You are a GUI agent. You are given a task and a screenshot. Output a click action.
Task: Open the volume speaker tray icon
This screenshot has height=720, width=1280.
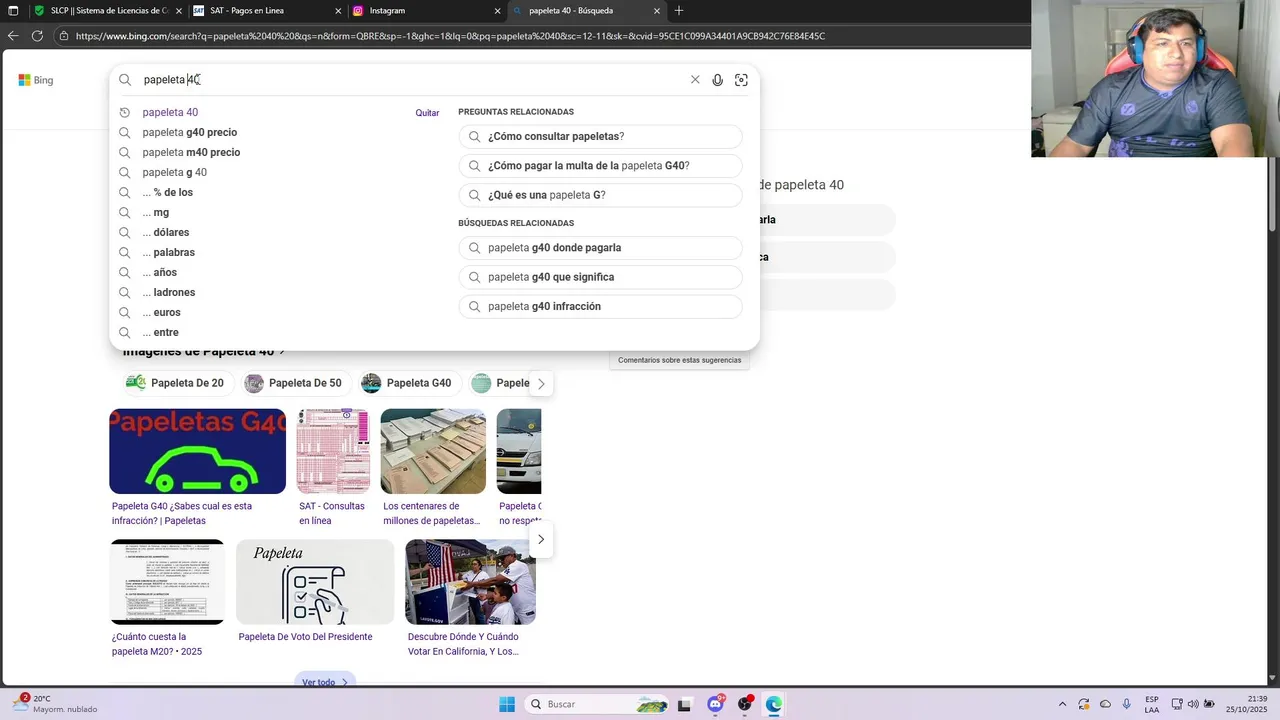coord(1192,704)
